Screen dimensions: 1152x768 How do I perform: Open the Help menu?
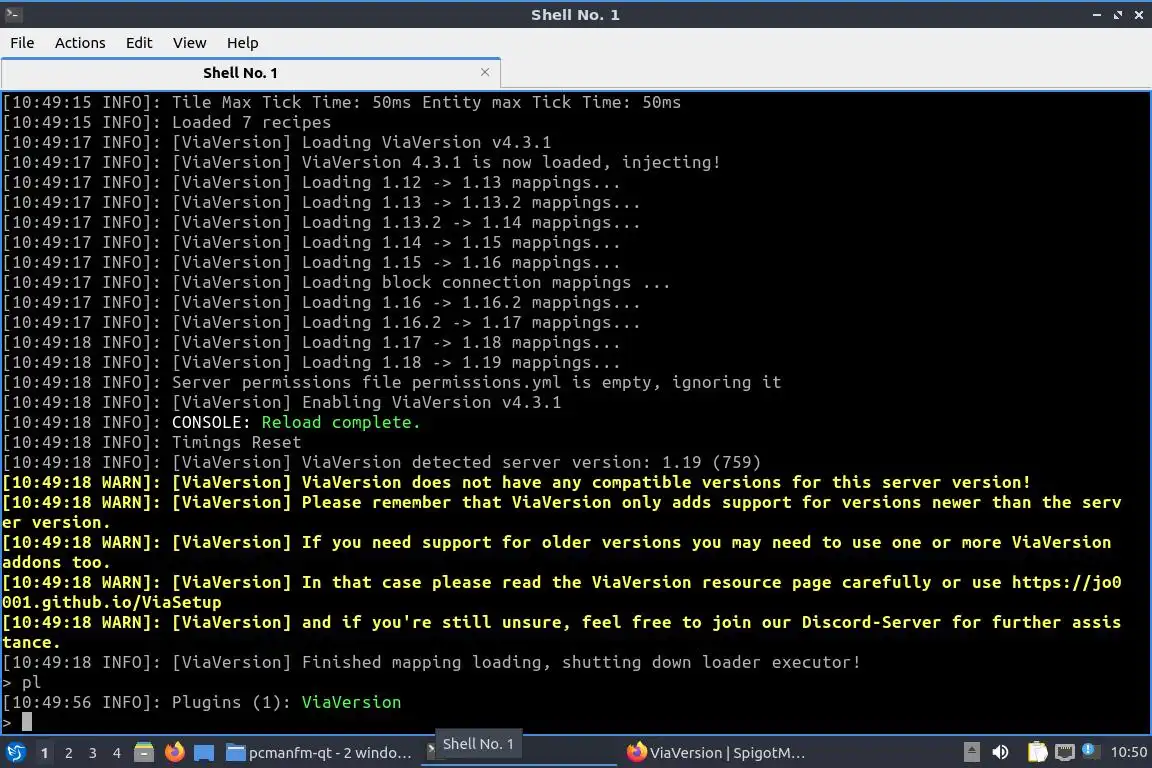tap(242, 43)
